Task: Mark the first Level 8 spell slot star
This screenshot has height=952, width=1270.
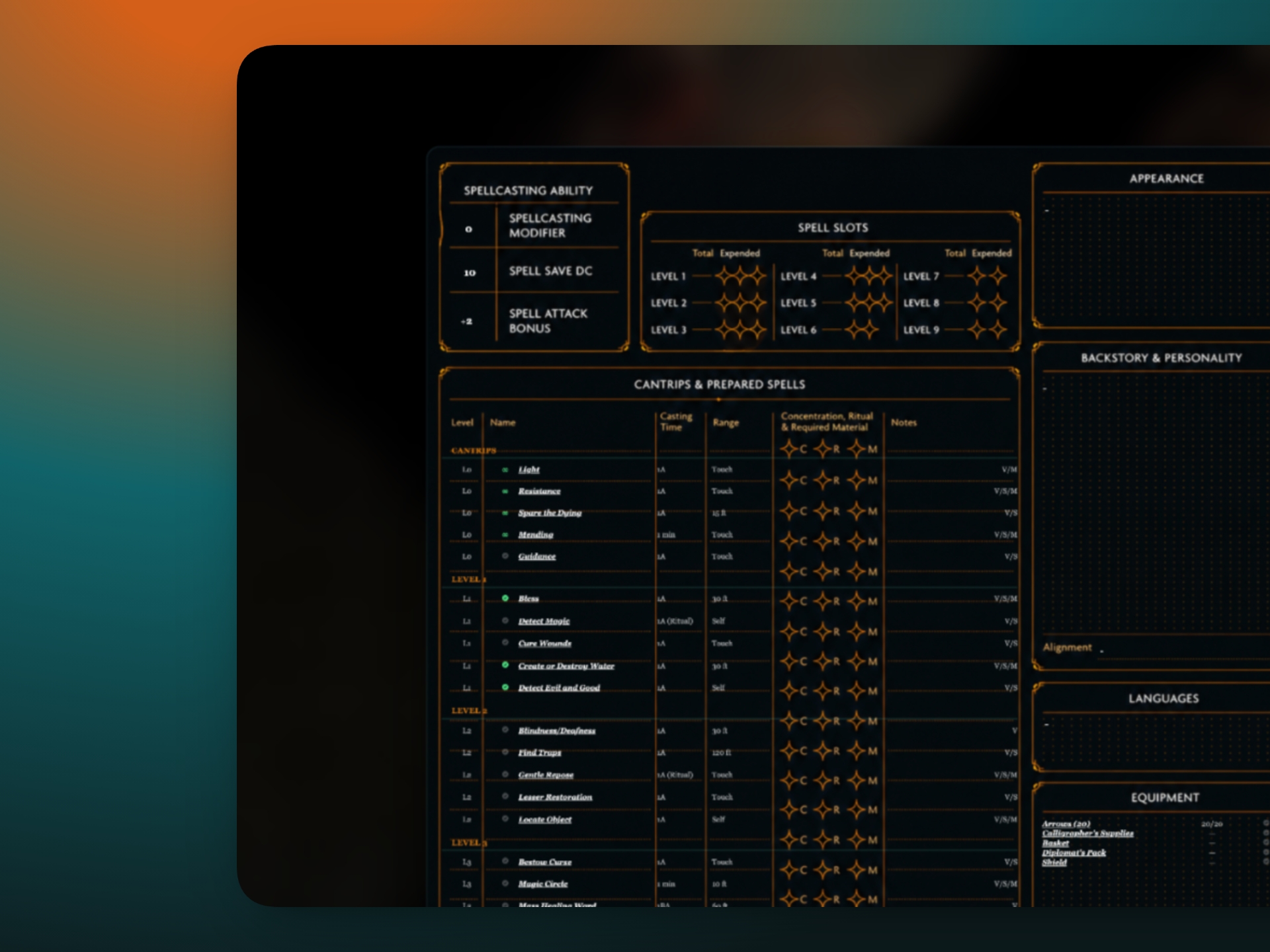Action: click(x=977, y=303)
